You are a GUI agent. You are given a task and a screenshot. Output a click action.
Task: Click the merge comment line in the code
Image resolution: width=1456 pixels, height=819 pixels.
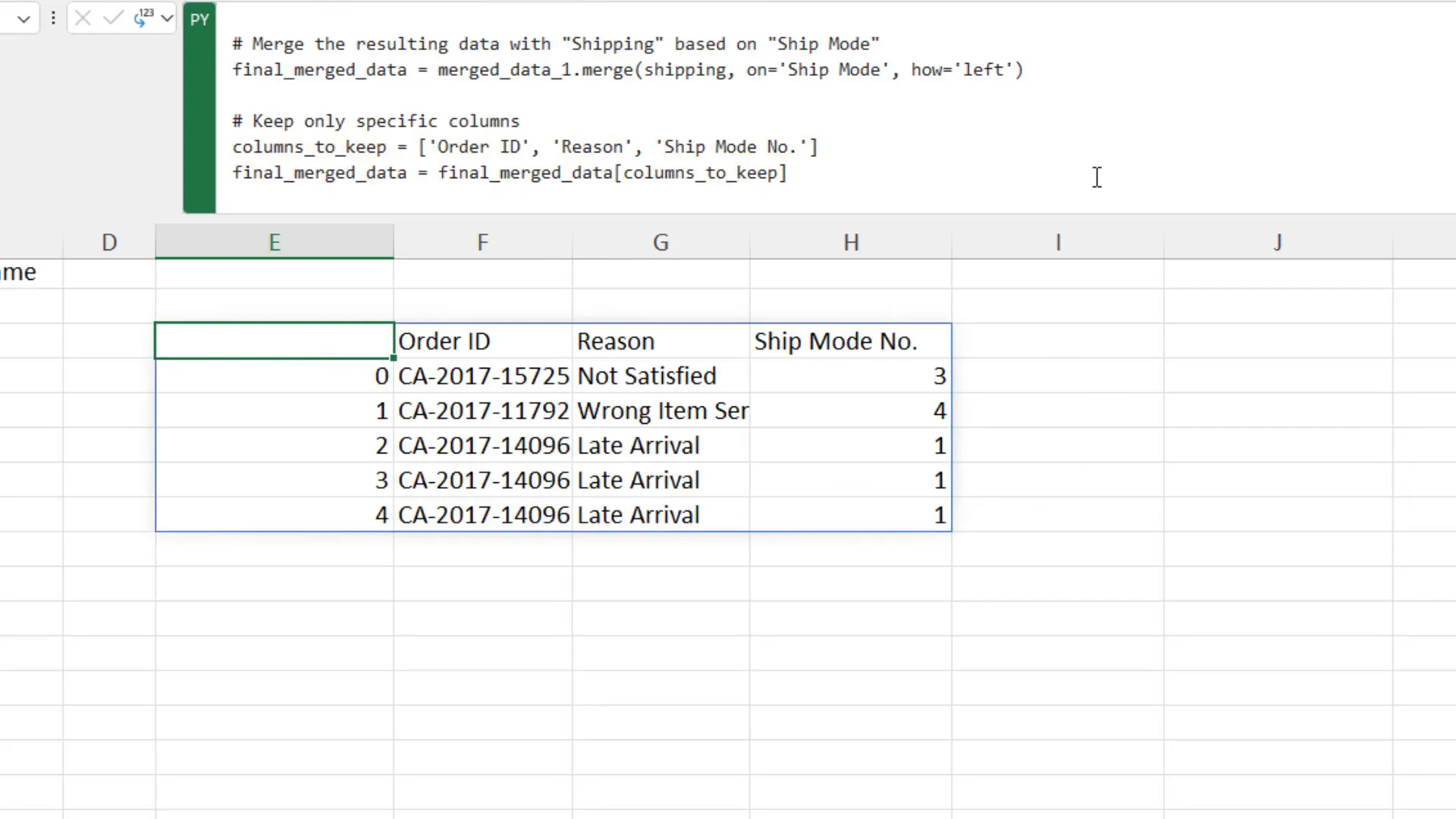click(x=556, y=43)
